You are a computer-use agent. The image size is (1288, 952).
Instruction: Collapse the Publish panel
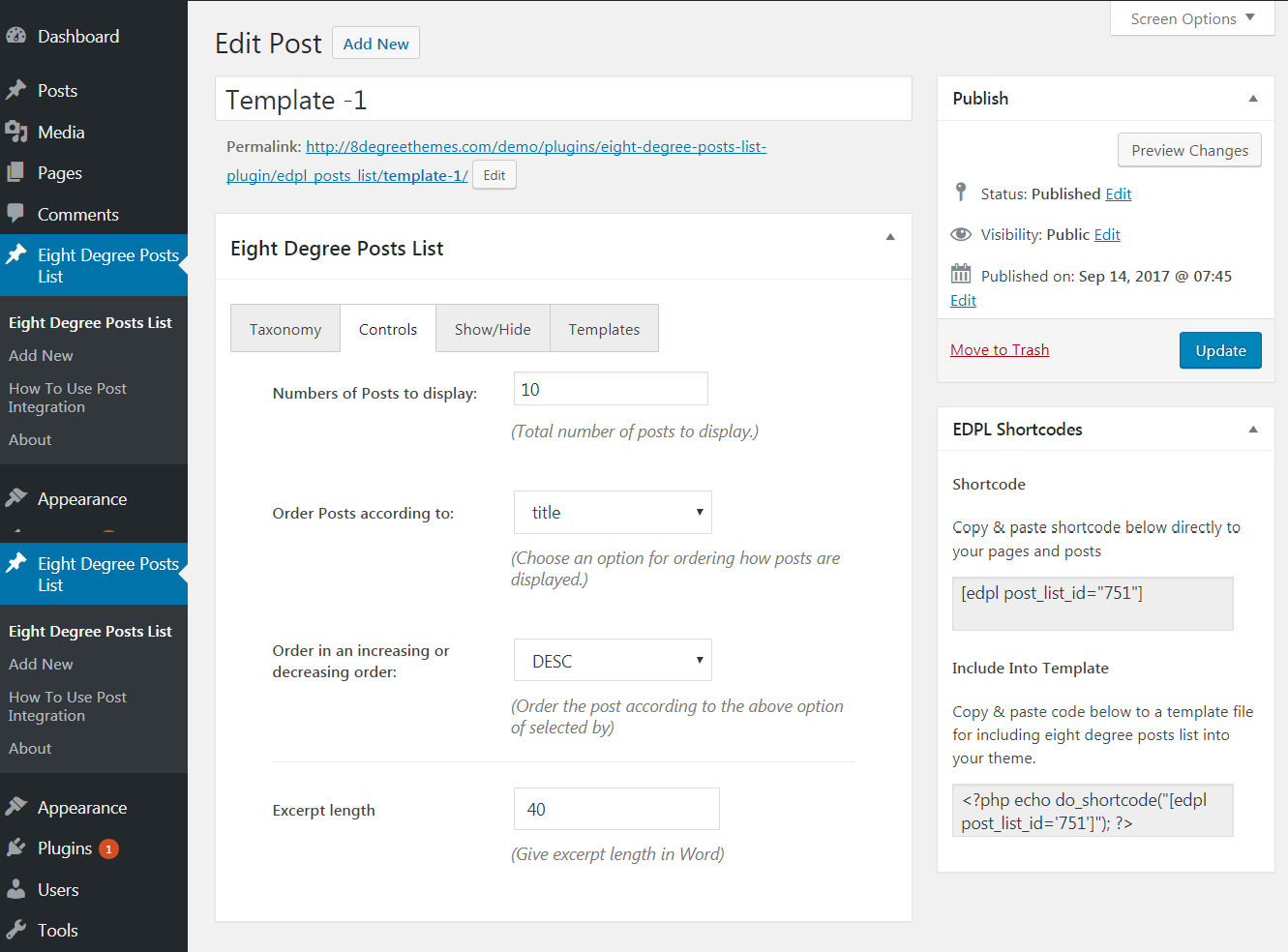(x=1253, y=99)
